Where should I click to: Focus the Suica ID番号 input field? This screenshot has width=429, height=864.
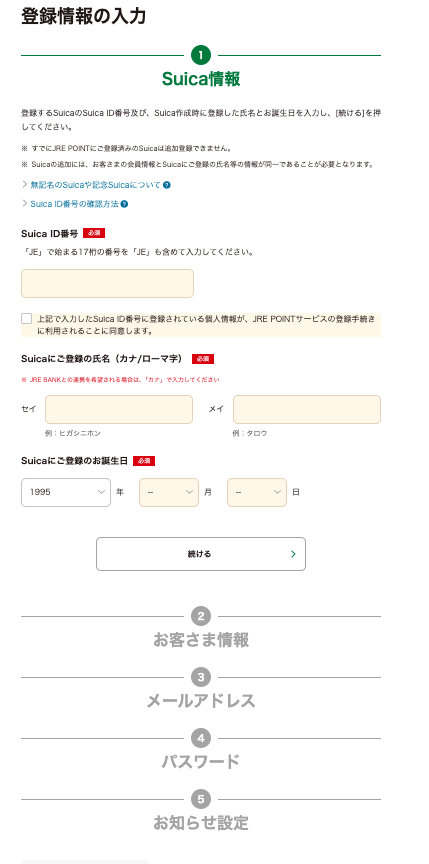point(107,283)
